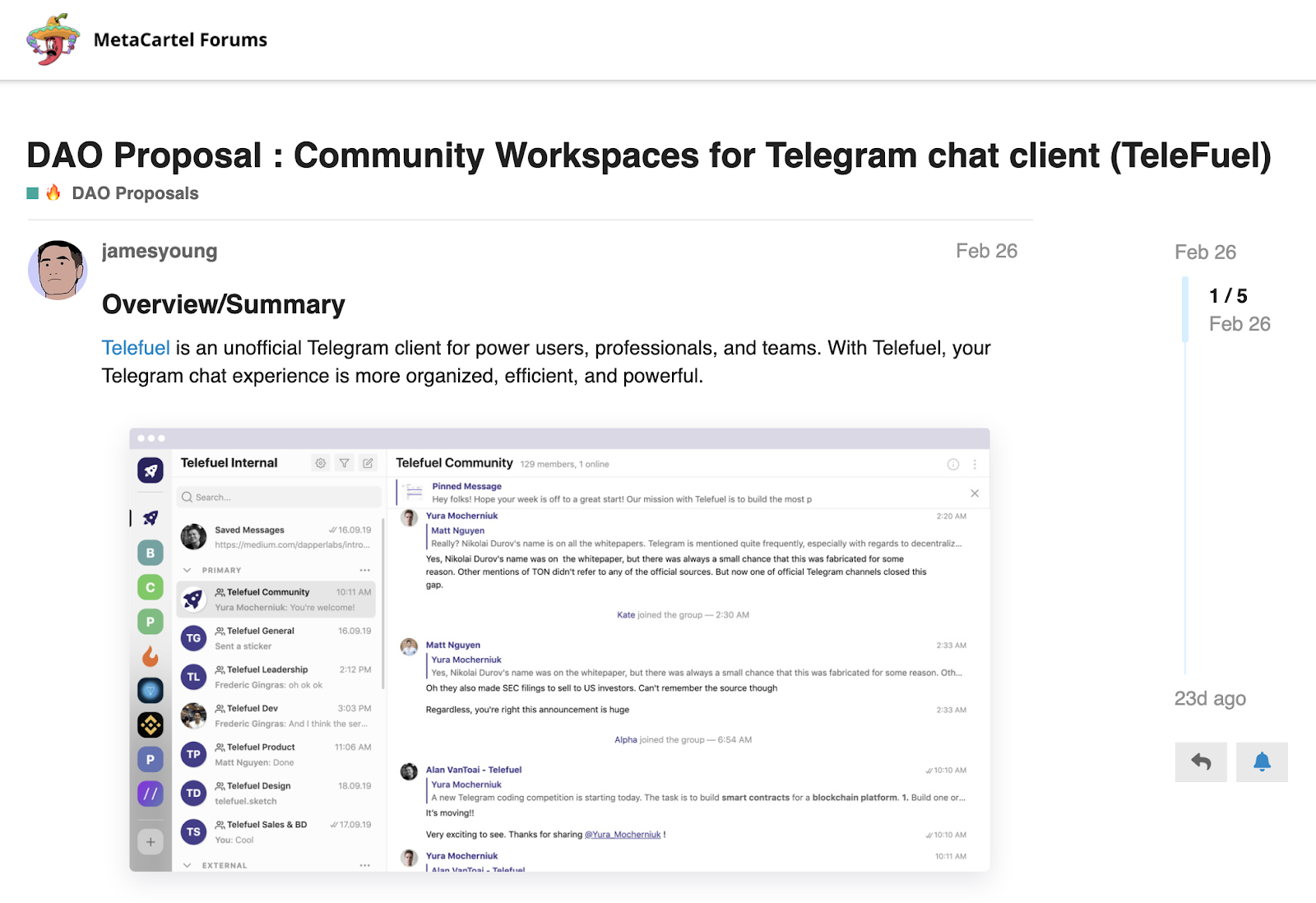This screenshot has width=1316, height=903.
Task: Open the jamesyoung username profile
Action: click(x=160, y=251)
